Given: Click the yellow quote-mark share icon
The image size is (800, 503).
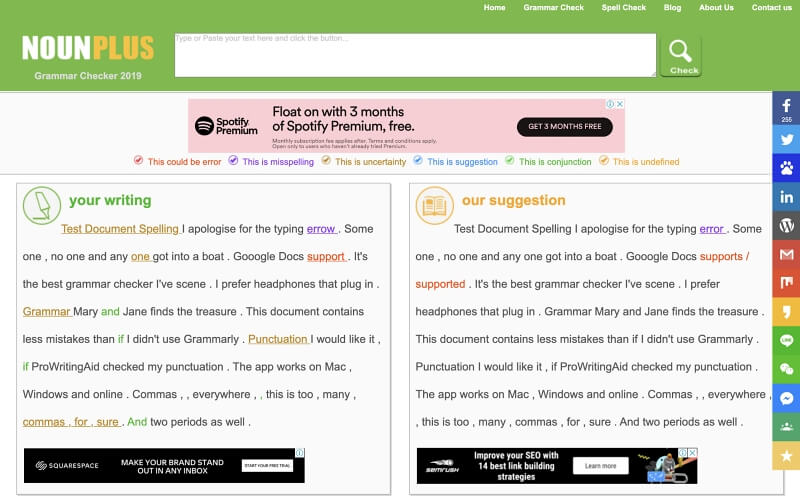Looking at the screenshot, I should (x=786, y=312).
